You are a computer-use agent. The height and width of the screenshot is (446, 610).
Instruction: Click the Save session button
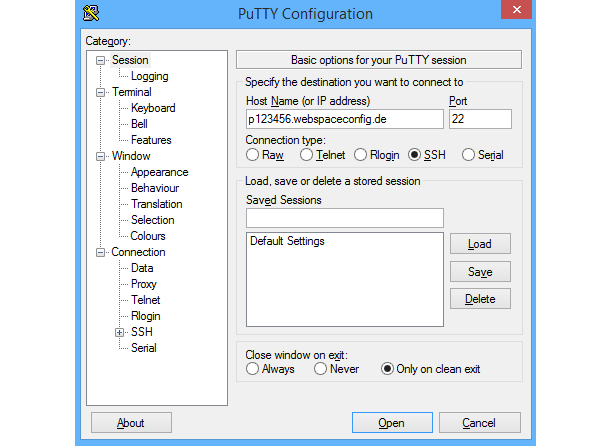pos(480,271)
